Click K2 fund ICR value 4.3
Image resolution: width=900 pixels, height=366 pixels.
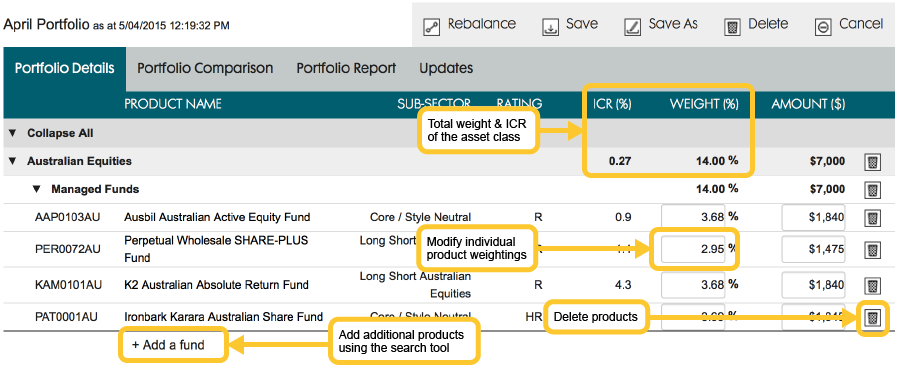click(x=623, y=285)
